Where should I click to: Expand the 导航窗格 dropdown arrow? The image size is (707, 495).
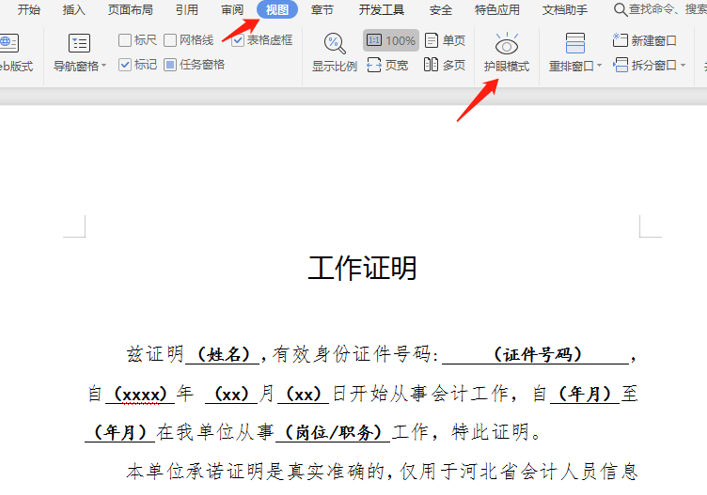[104, 66]
